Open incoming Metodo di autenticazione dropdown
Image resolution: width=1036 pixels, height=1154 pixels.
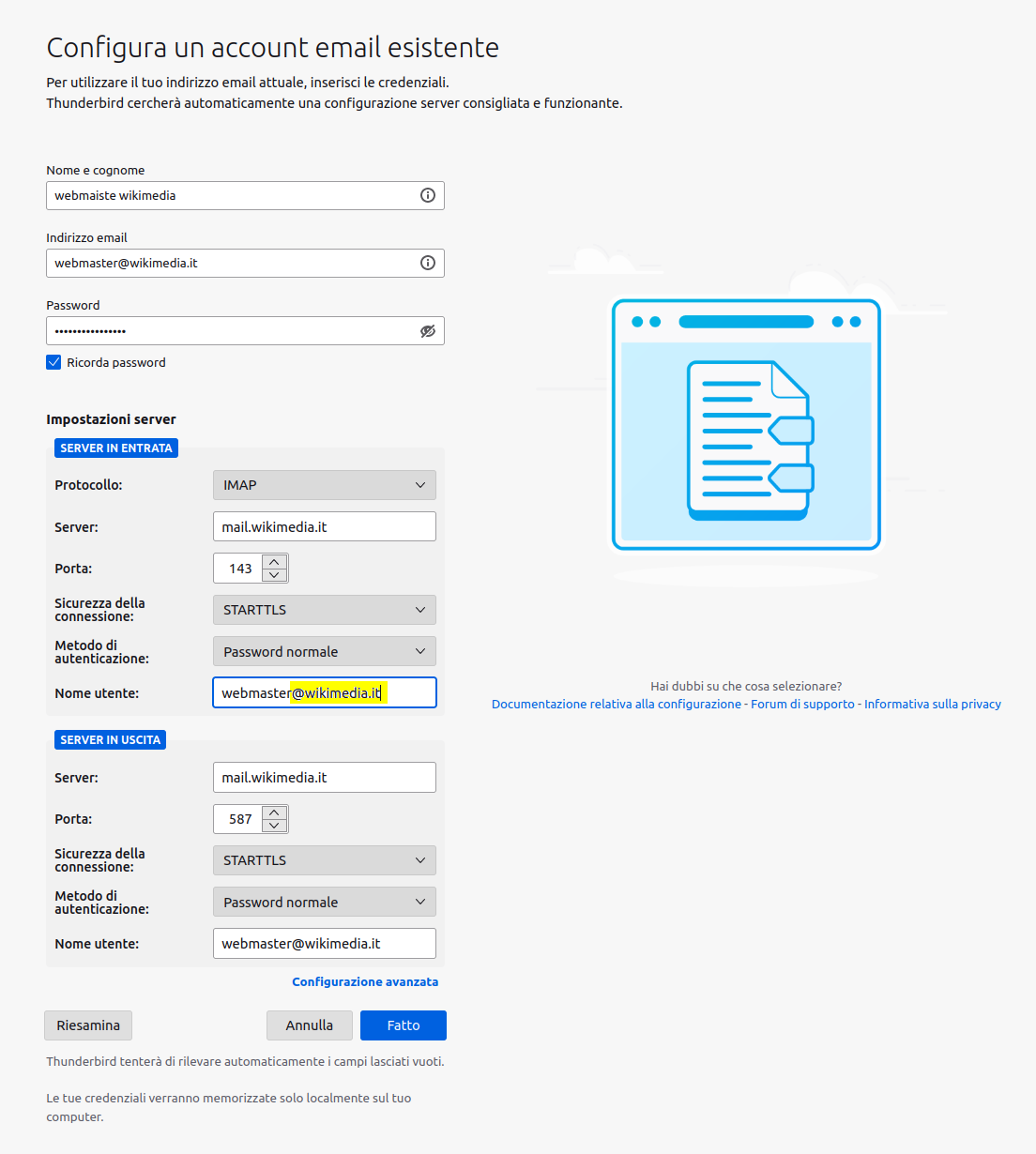coord(324,652)
